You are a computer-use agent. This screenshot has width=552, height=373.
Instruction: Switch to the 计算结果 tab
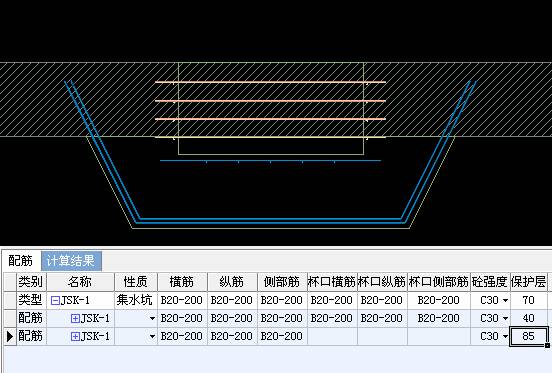71,261
